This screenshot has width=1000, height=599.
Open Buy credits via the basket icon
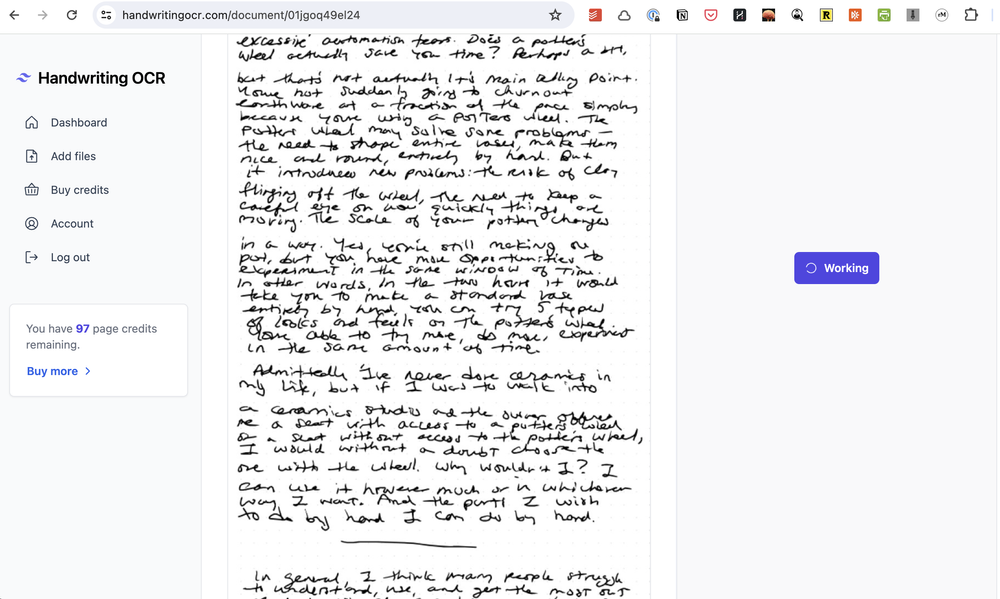pos(32,189)
